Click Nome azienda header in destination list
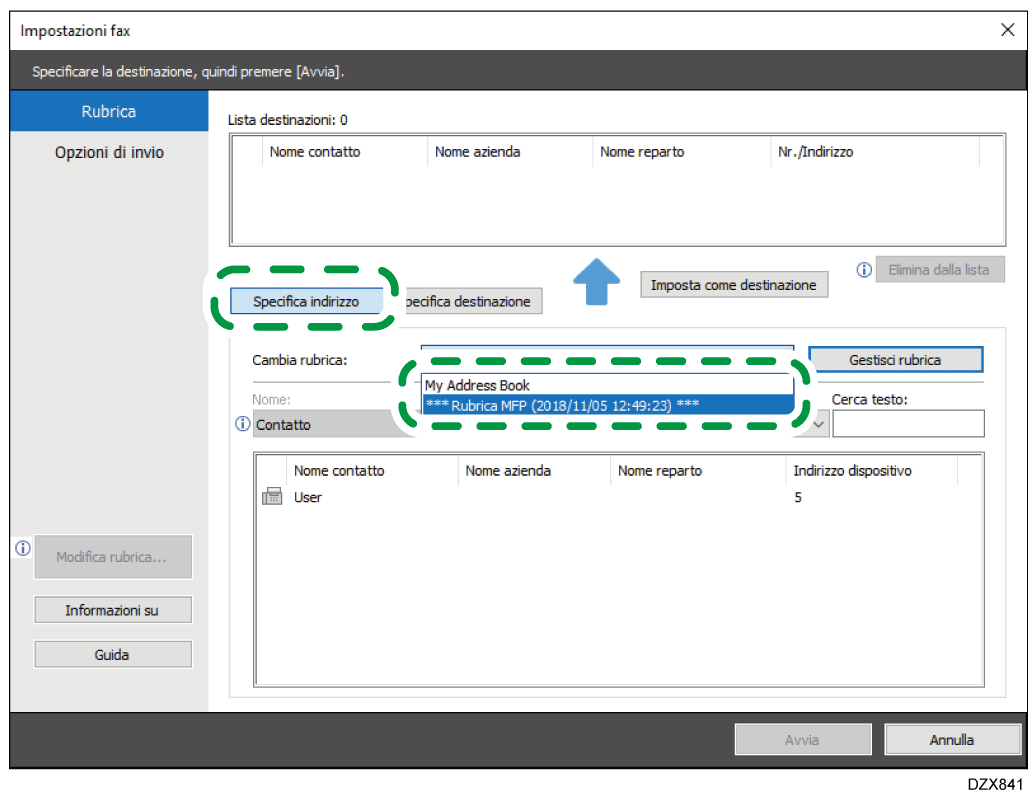1028x796 pixels. tap(510, 151)
